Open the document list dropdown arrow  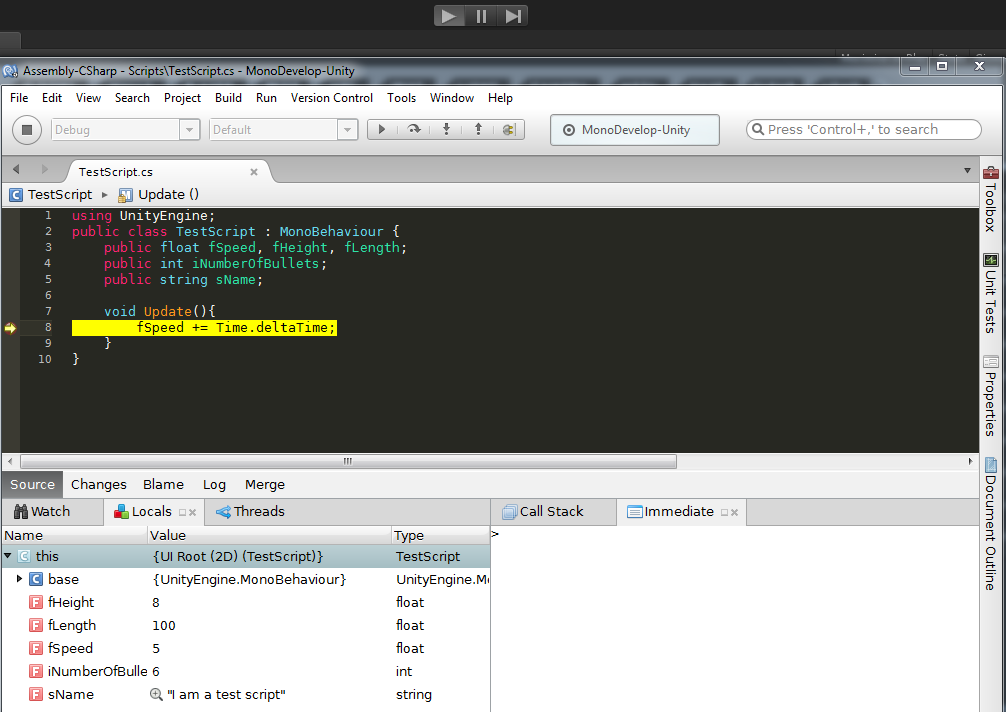coord(967,171)
